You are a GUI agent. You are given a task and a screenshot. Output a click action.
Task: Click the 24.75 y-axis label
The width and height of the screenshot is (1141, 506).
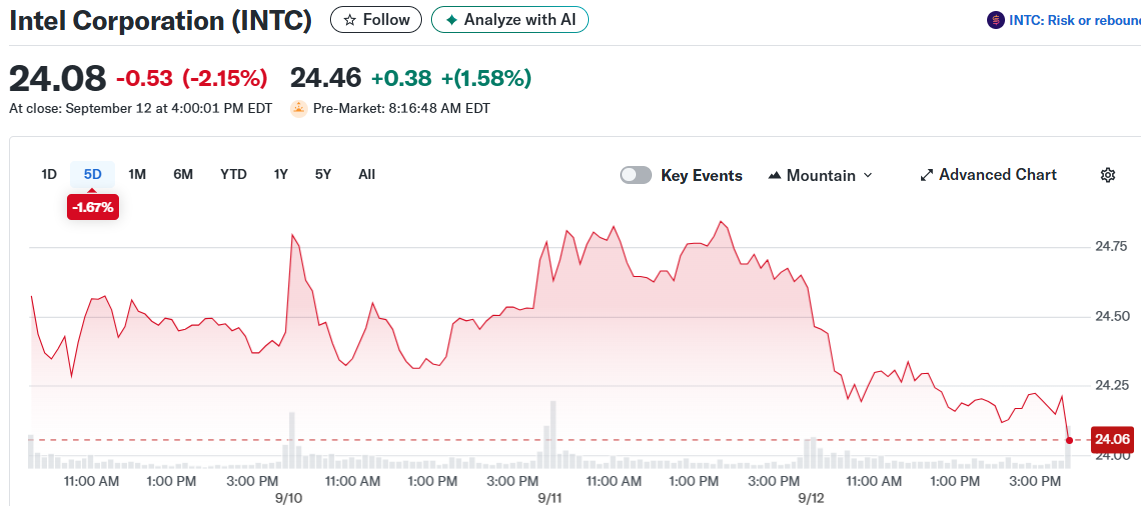point(1110,247)
